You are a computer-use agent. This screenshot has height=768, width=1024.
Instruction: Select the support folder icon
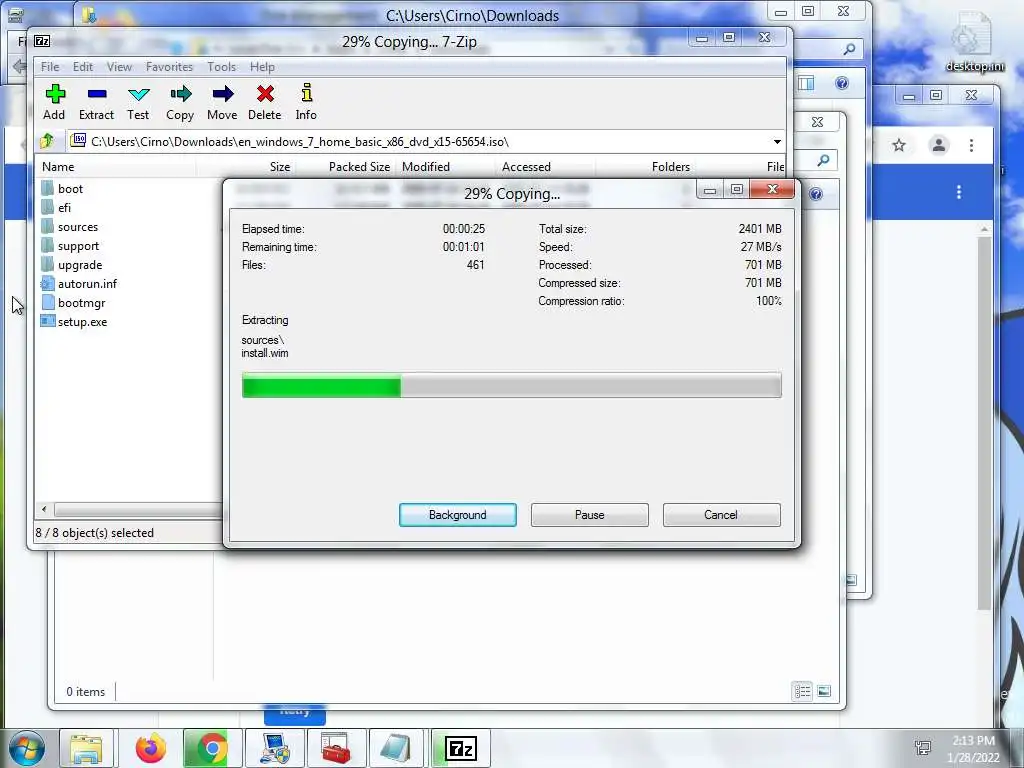(47, 246)
